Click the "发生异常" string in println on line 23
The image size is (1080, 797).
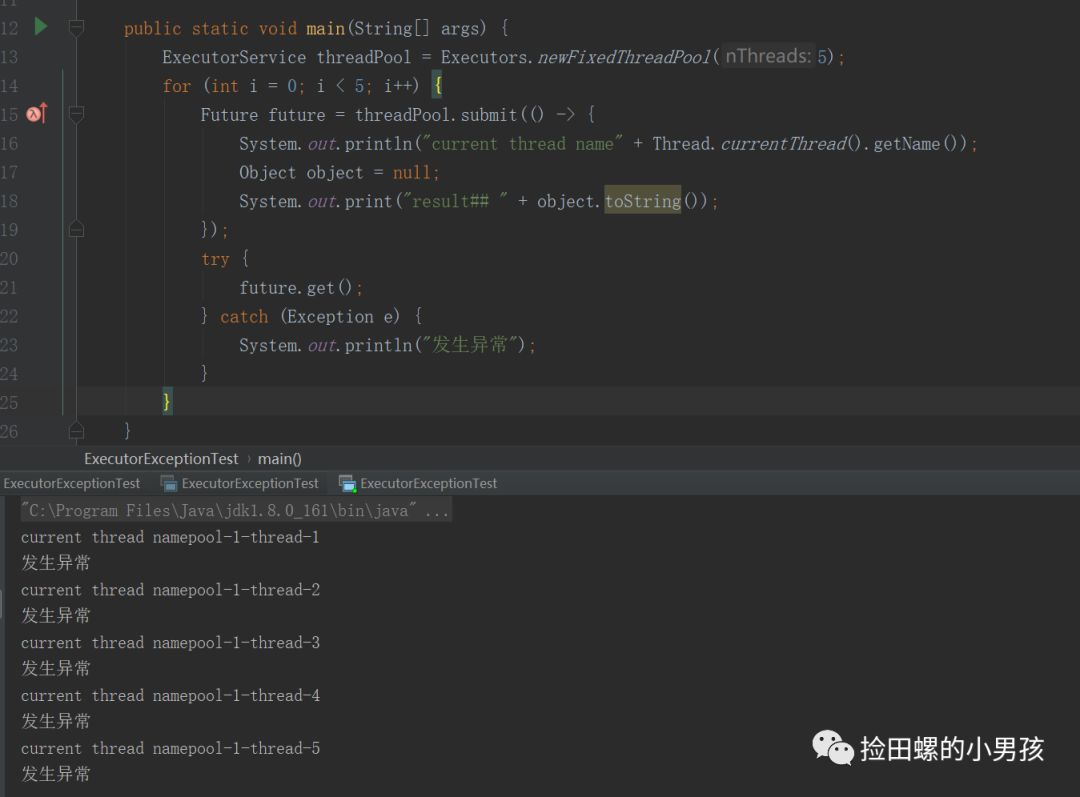pos(469,344)
